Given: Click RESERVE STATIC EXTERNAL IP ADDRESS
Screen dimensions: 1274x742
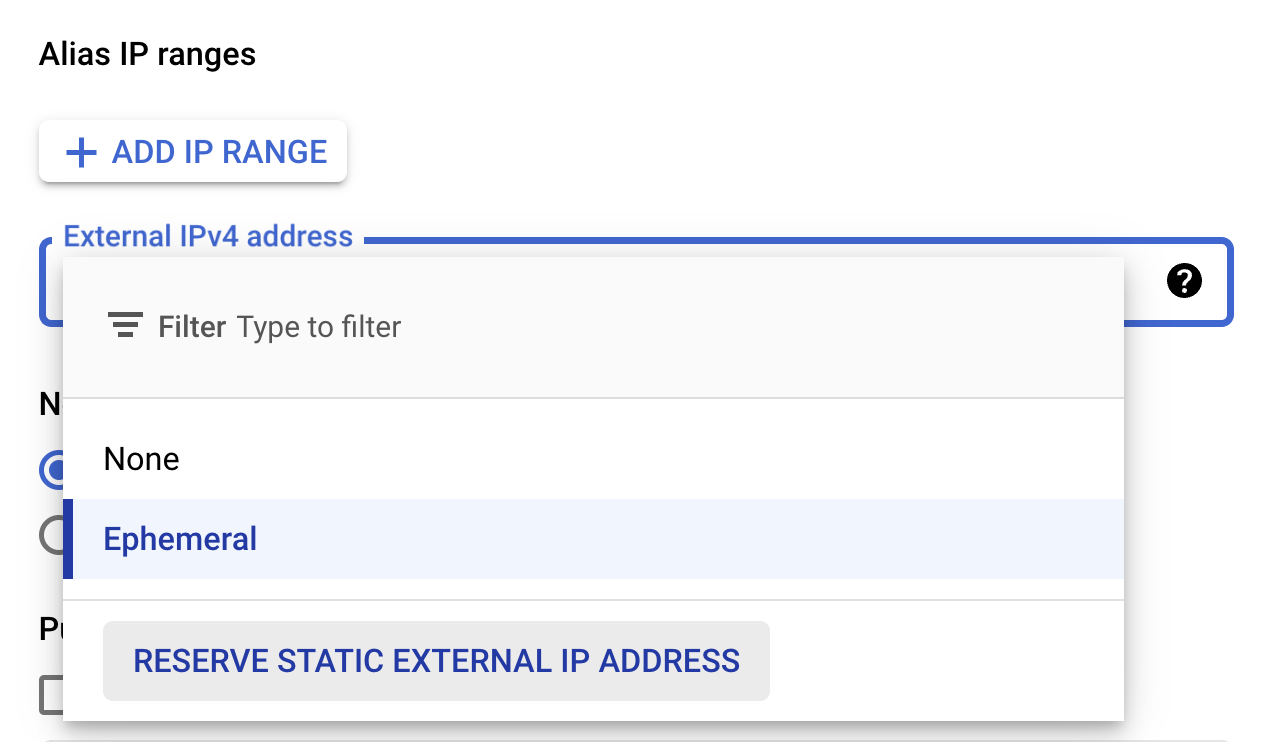Looking at the screenshot, I should tap(436, 661).
